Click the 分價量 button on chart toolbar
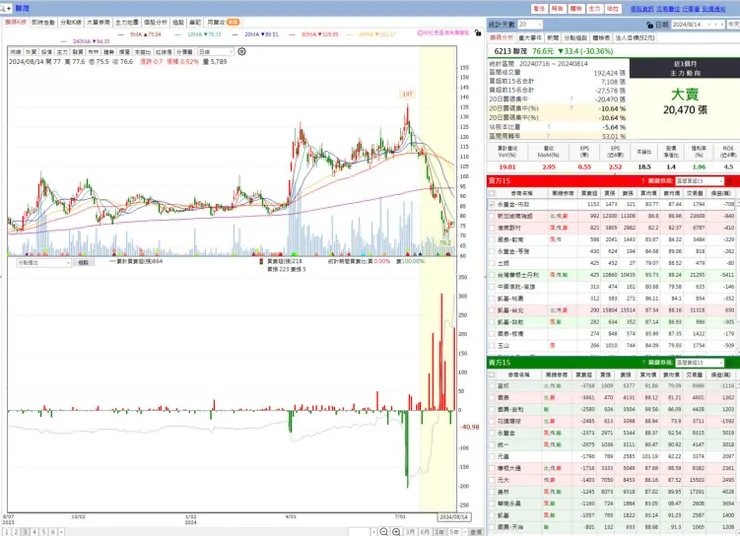740x536 pixels. (x=185, y=52)
